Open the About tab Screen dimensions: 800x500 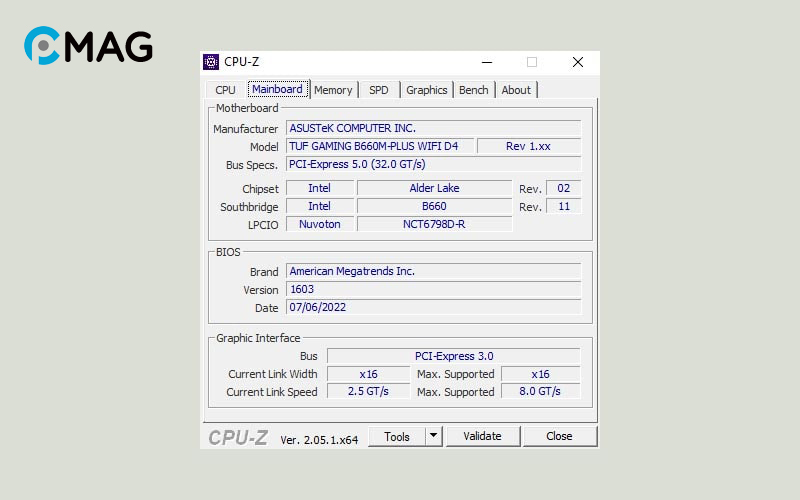coord(516,90)
